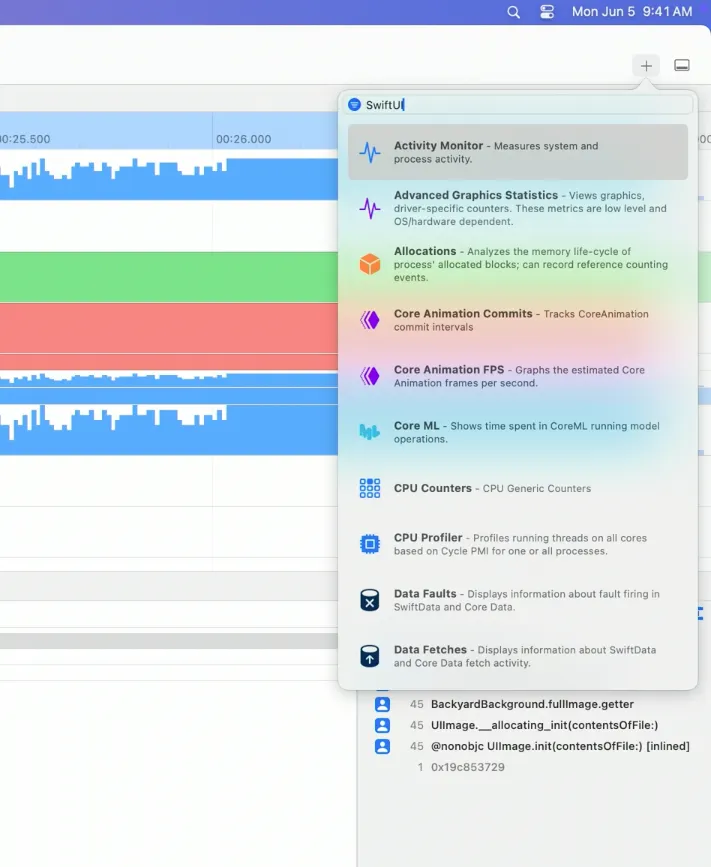Click the Activity Monitor waveform icon
711x867 pixels.
click(x=370, y=152)
